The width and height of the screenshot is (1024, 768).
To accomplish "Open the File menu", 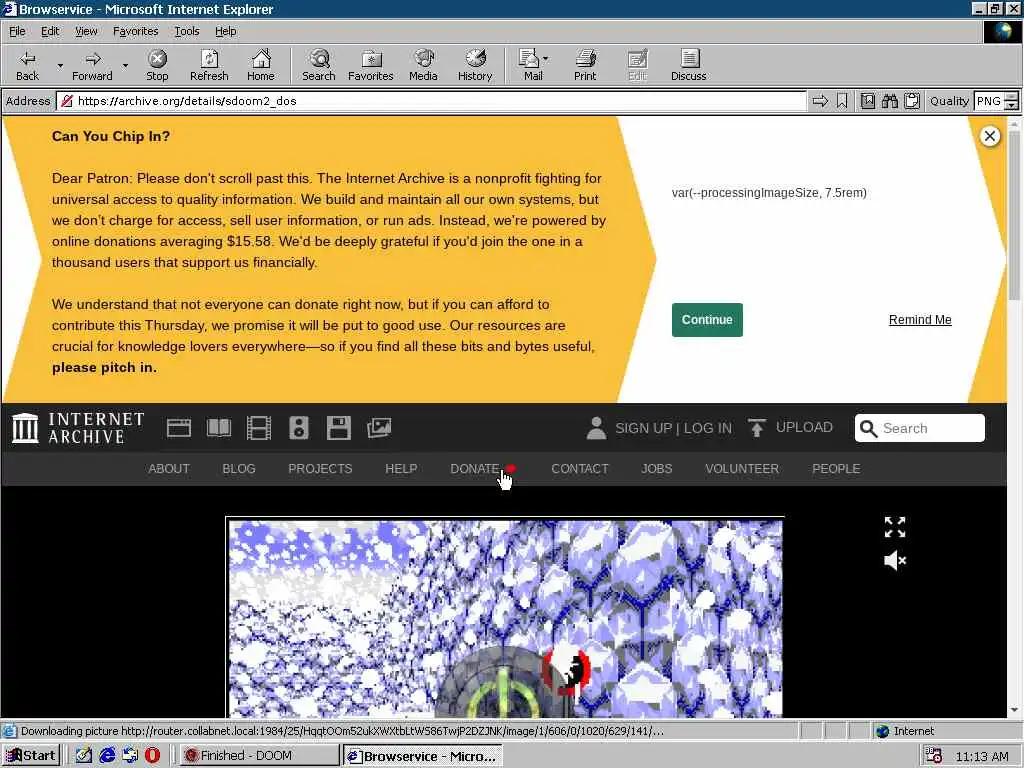I will click(x=17, y=31).
